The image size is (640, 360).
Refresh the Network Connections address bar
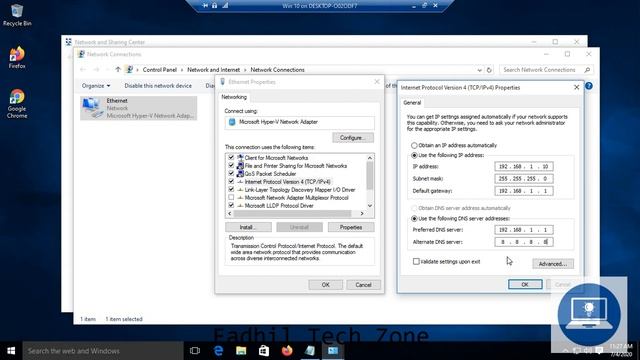click(x=489, y=70)
